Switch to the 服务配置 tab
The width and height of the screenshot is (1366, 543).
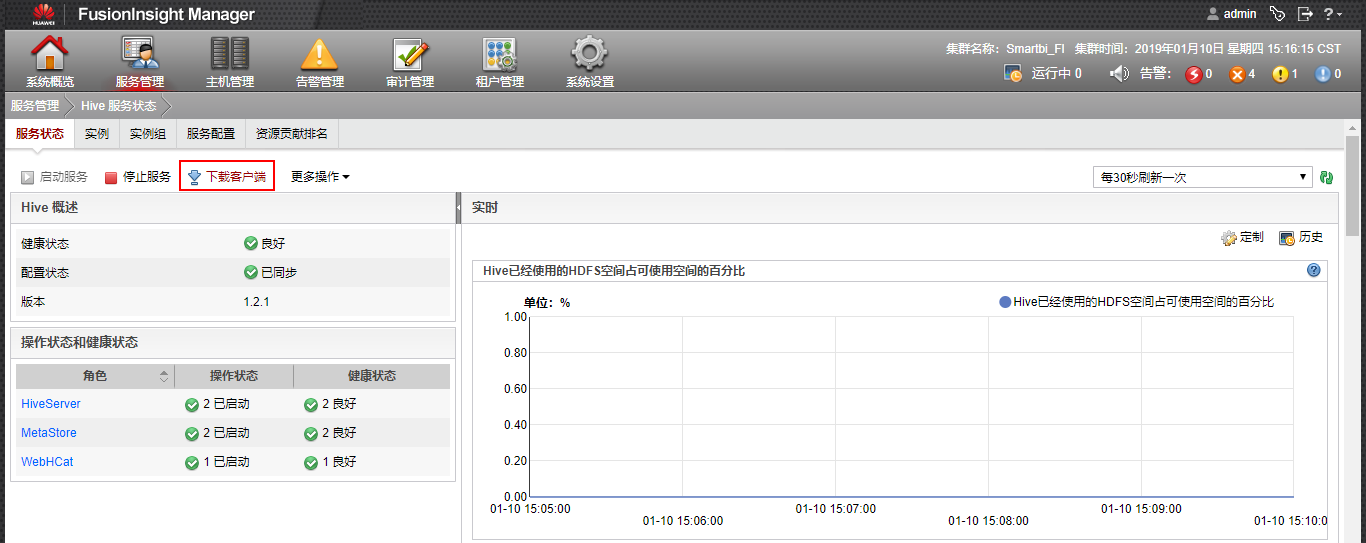pos(211,134)
